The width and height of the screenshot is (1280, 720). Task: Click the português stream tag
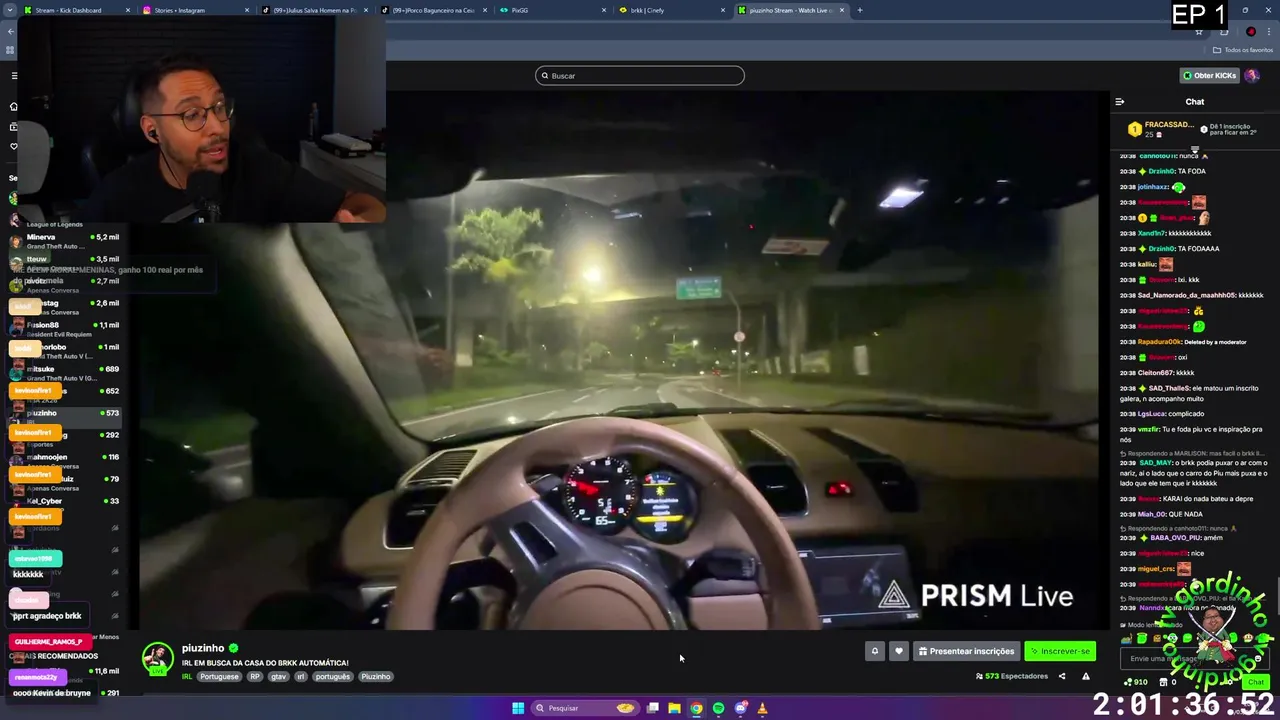click(333, 677)
